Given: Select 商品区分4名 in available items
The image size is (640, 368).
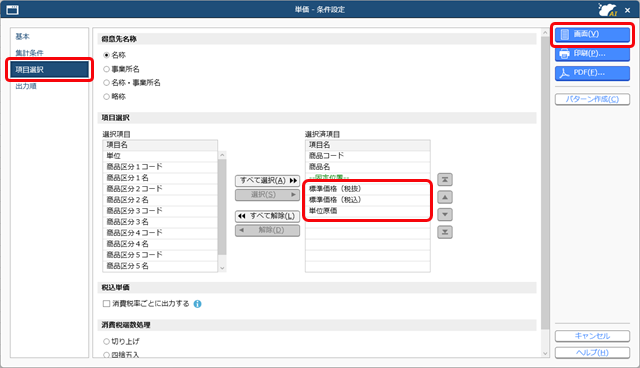Looking at the screenshot, I should coord(160,244).
